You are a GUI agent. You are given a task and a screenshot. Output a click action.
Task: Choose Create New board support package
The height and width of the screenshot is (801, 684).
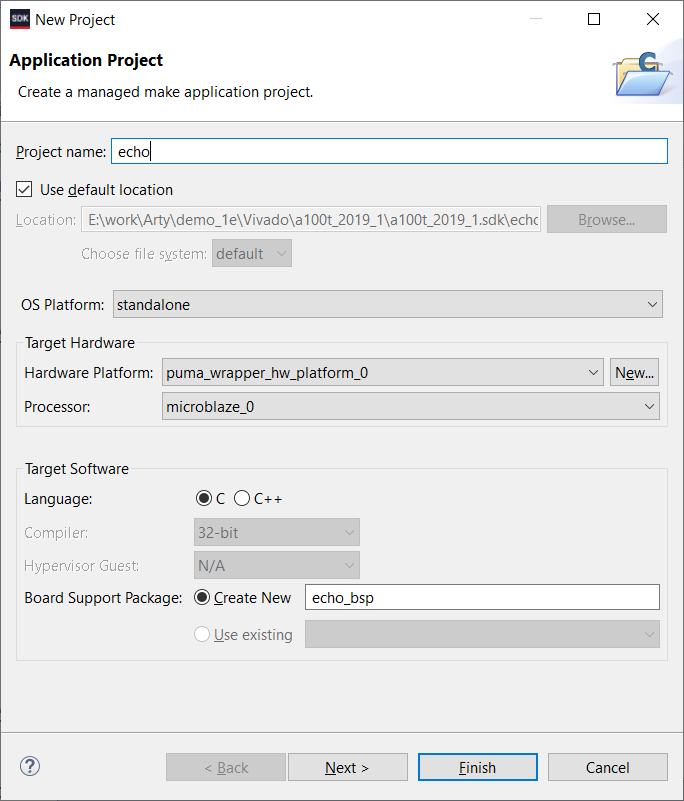202,598
